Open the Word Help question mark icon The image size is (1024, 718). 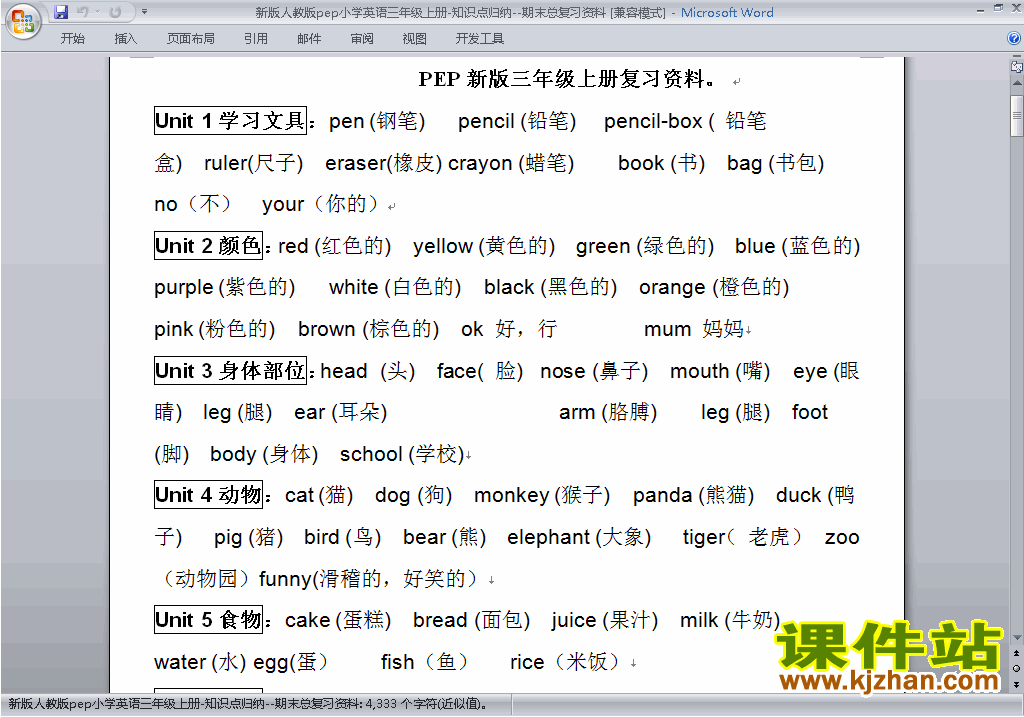[1014, 39]
